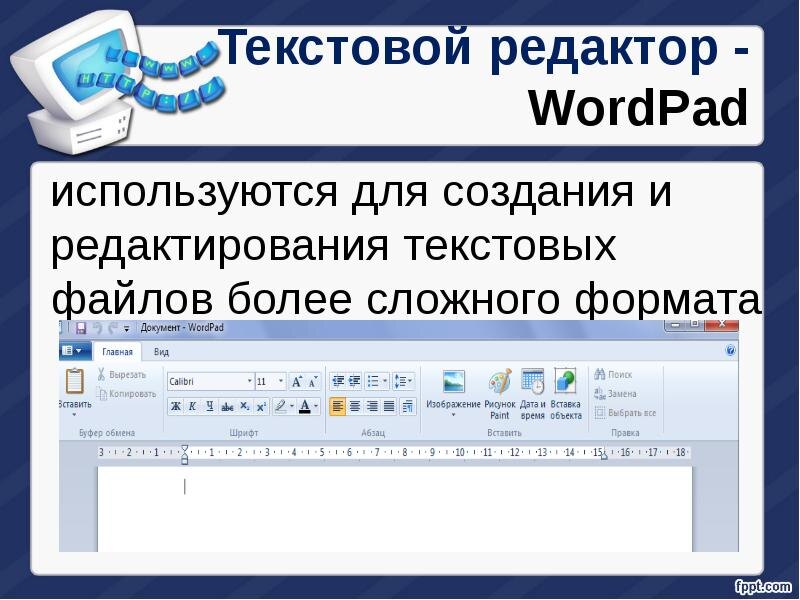The image size is (800, 600).
Task: Toggle italic (К) formatting
Action: 192,406
